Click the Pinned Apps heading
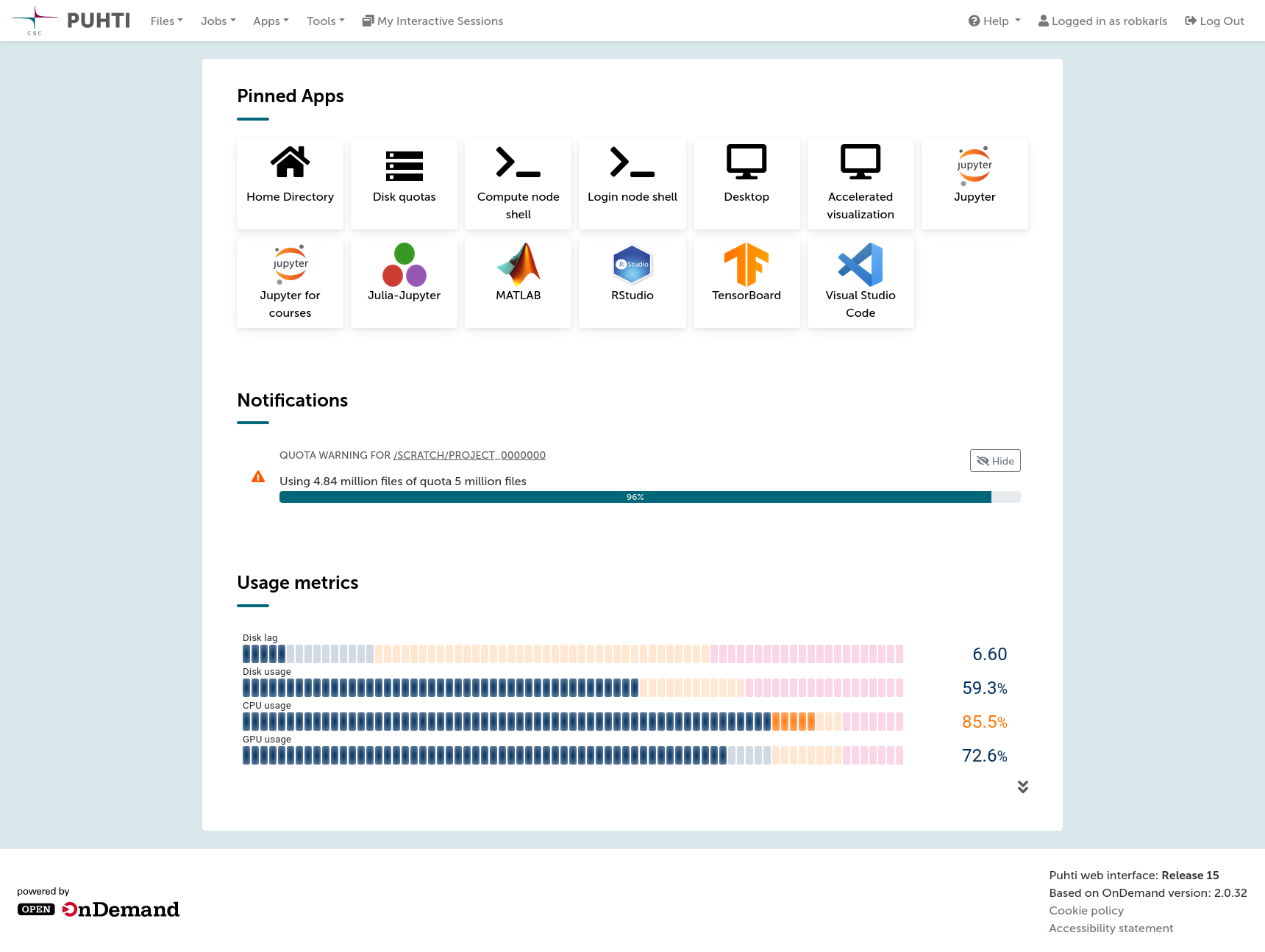This screenshot has width=1265, height=952. pyautogui.click(x=291, y=96)
